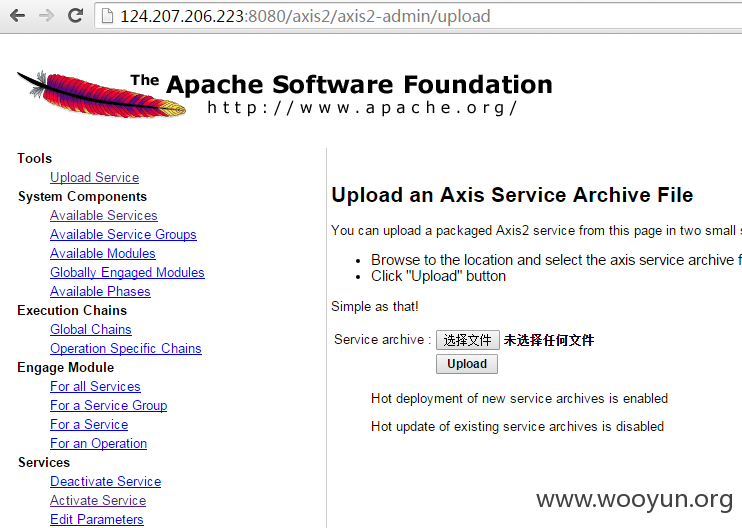742x528 pixels.
Task: Click the Services section heading
Action: click(x=44, y=462)
